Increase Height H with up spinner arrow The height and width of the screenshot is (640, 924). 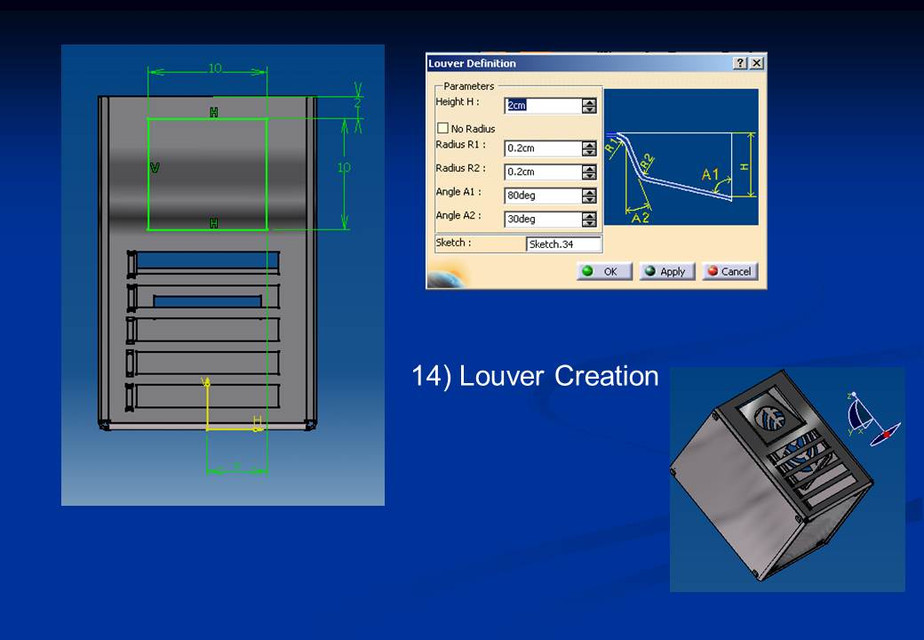(x=589, y=102)
